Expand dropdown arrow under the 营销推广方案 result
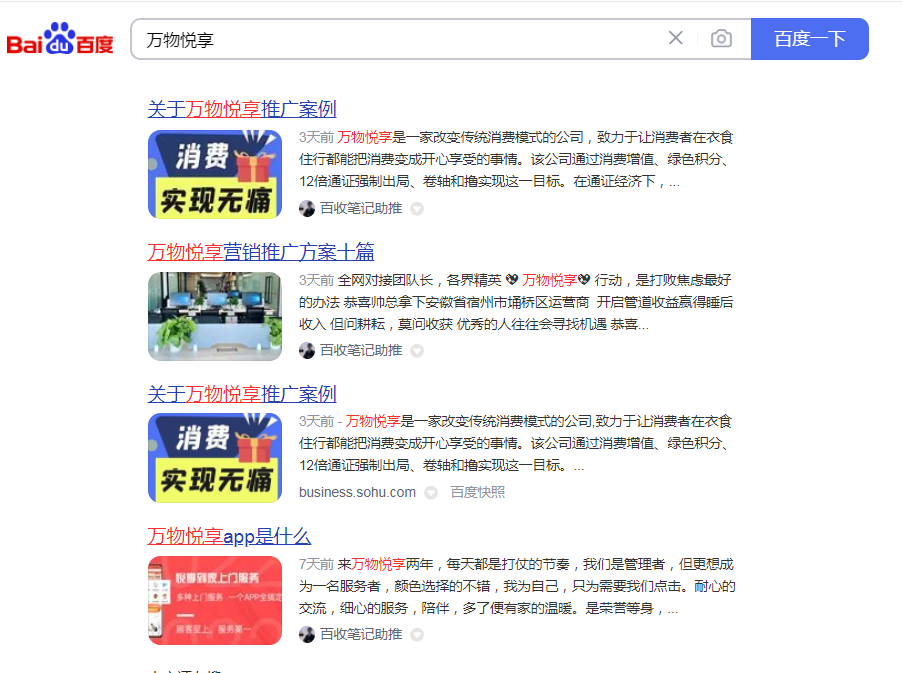 tap(417, 351)
